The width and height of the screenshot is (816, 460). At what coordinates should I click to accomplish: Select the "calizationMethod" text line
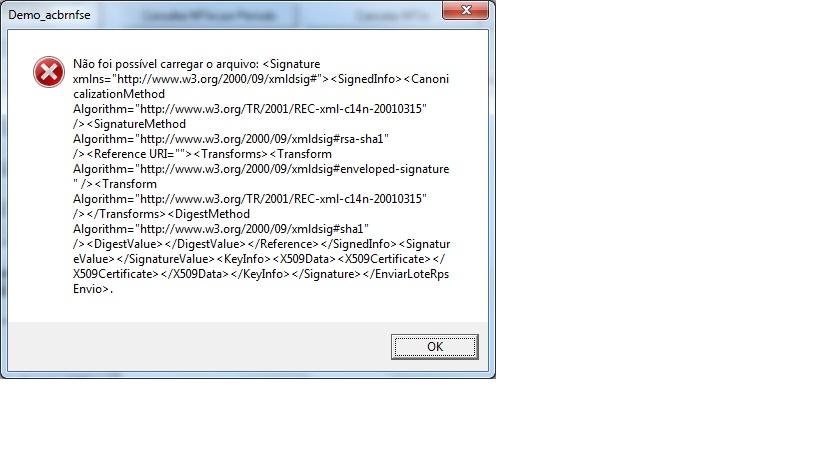[x=119, y=94]
